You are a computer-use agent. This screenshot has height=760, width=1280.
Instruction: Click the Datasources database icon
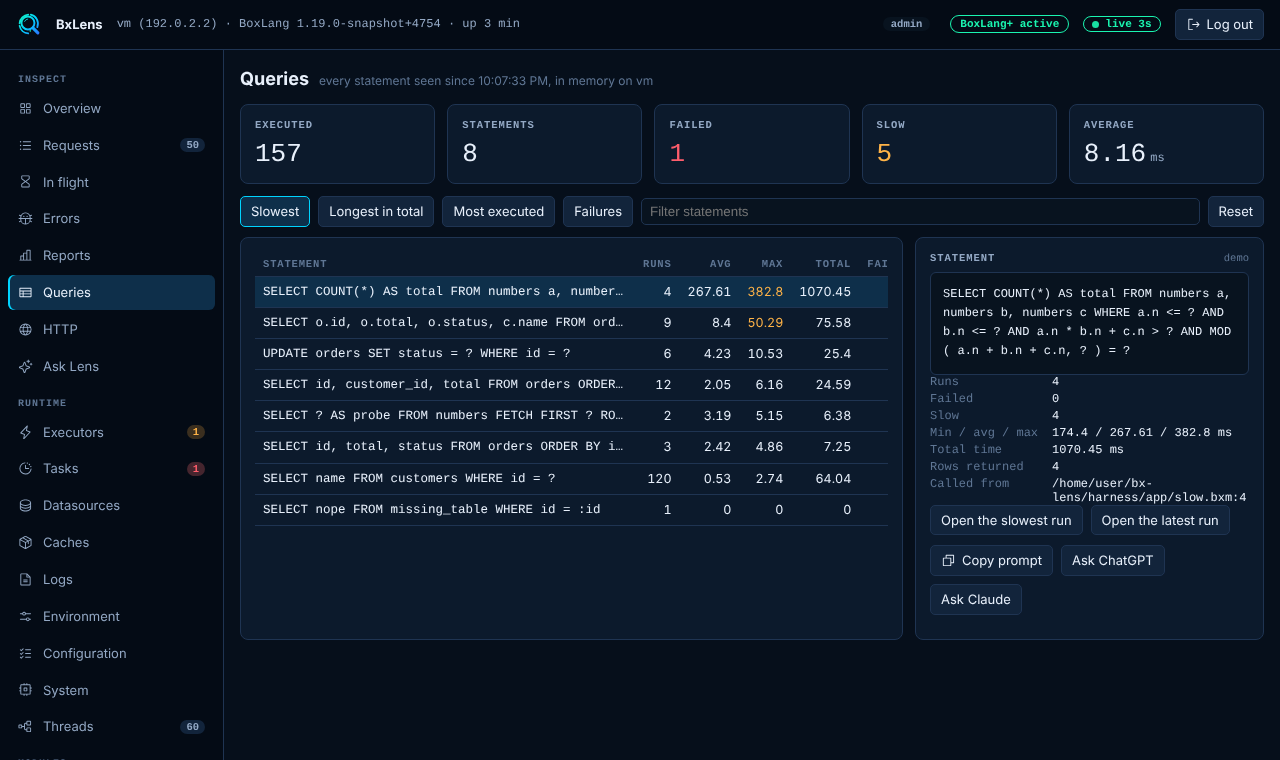point(25,505)
